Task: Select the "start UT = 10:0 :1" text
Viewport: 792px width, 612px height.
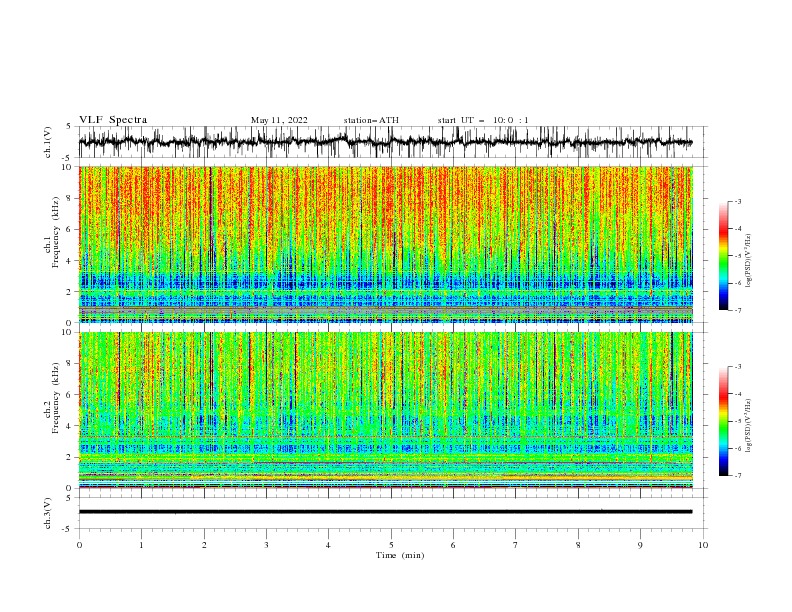Action: coord(483,120)
